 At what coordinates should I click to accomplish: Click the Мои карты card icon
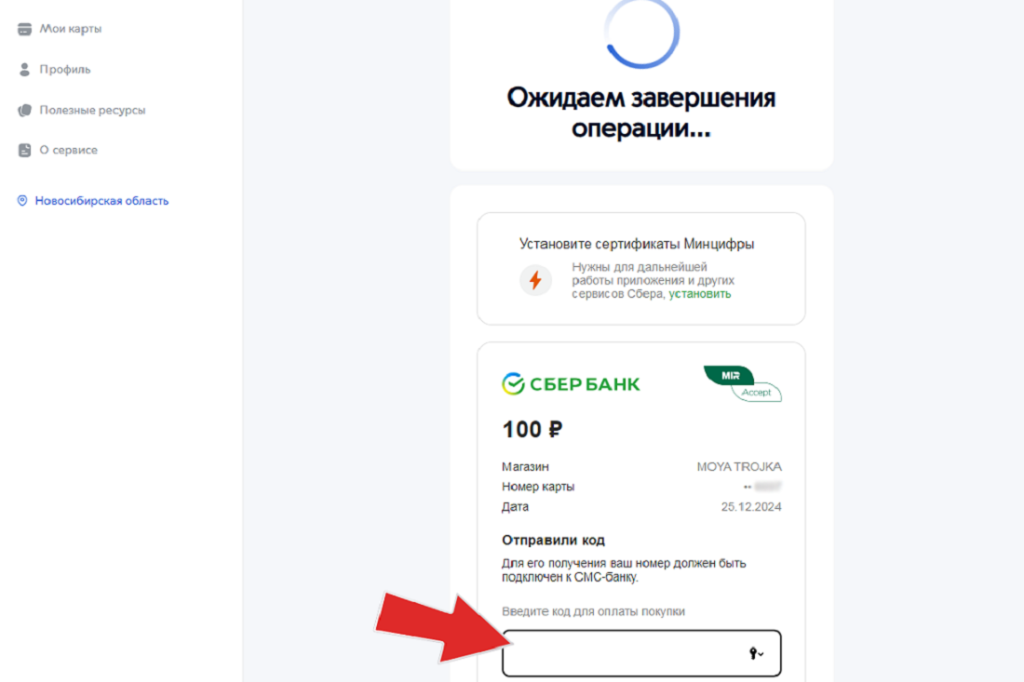tap(24, 29)
